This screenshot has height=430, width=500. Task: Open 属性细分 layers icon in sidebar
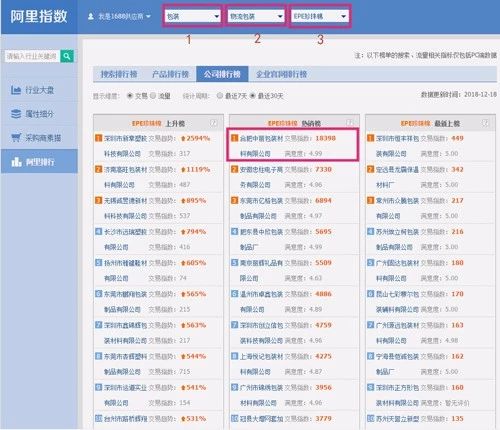coord(16,114)
